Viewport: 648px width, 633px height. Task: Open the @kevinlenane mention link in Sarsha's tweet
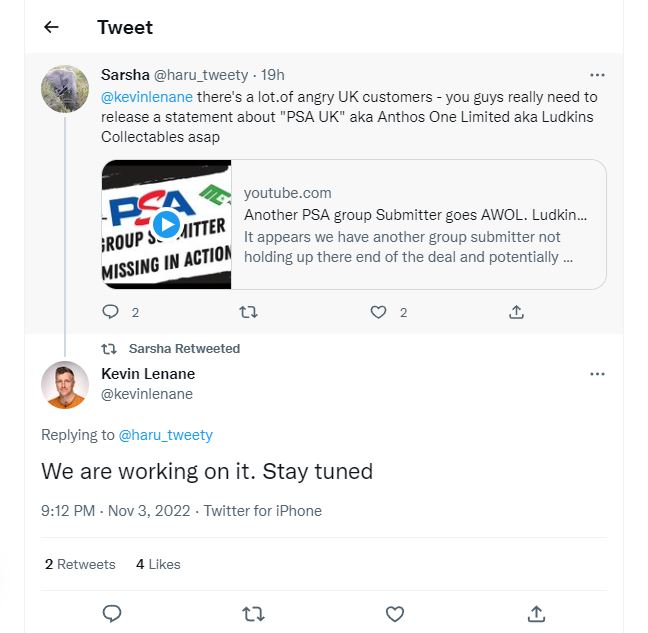[147, 97]
